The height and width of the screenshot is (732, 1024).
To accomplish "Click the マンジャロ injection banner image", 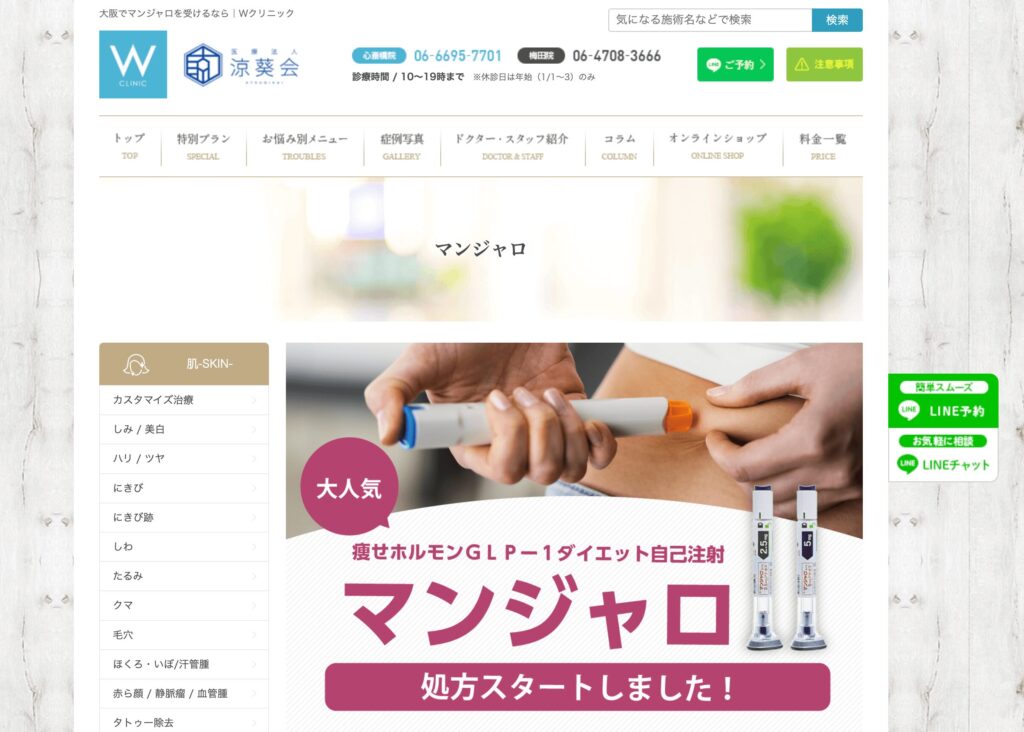I will click(574, 537).
